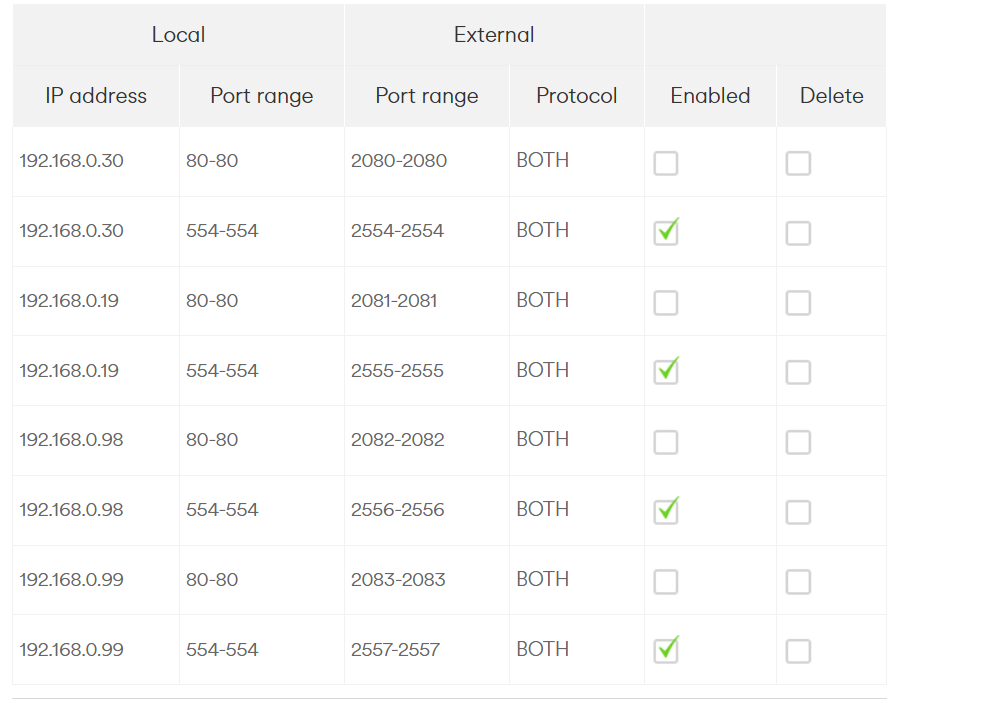The image size is (982, 708).
Task: Check Delete for the 2555-2555 rule
Action: (x=798, y=372)
